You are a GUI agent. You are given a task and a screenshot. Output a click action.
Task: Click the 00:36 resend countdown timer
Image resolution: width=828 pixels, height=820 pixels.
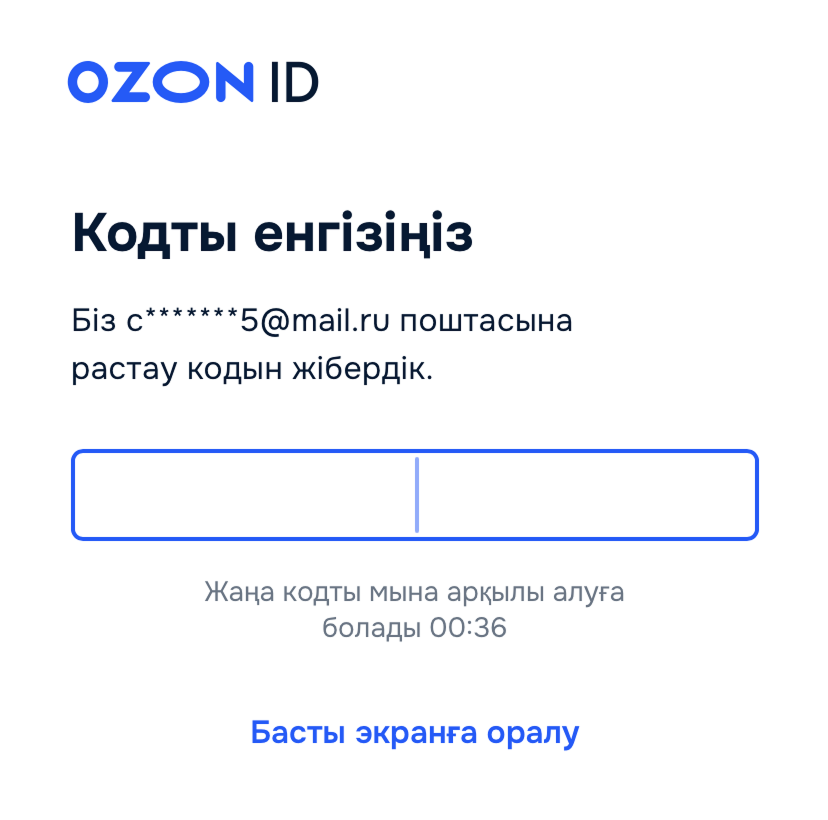468,627
